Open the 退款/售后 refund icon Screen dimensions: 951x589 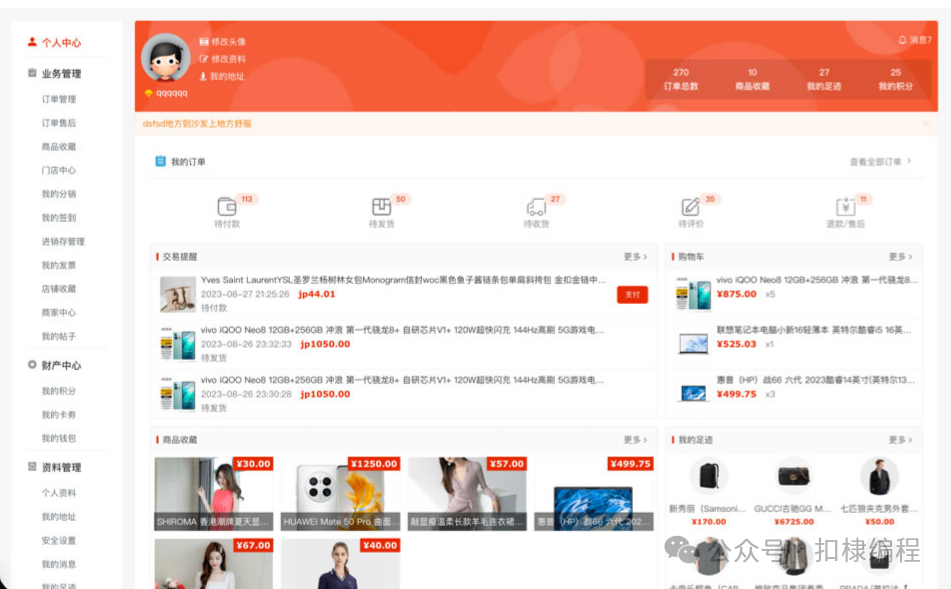pyautogui.click(x=845, y=207)
